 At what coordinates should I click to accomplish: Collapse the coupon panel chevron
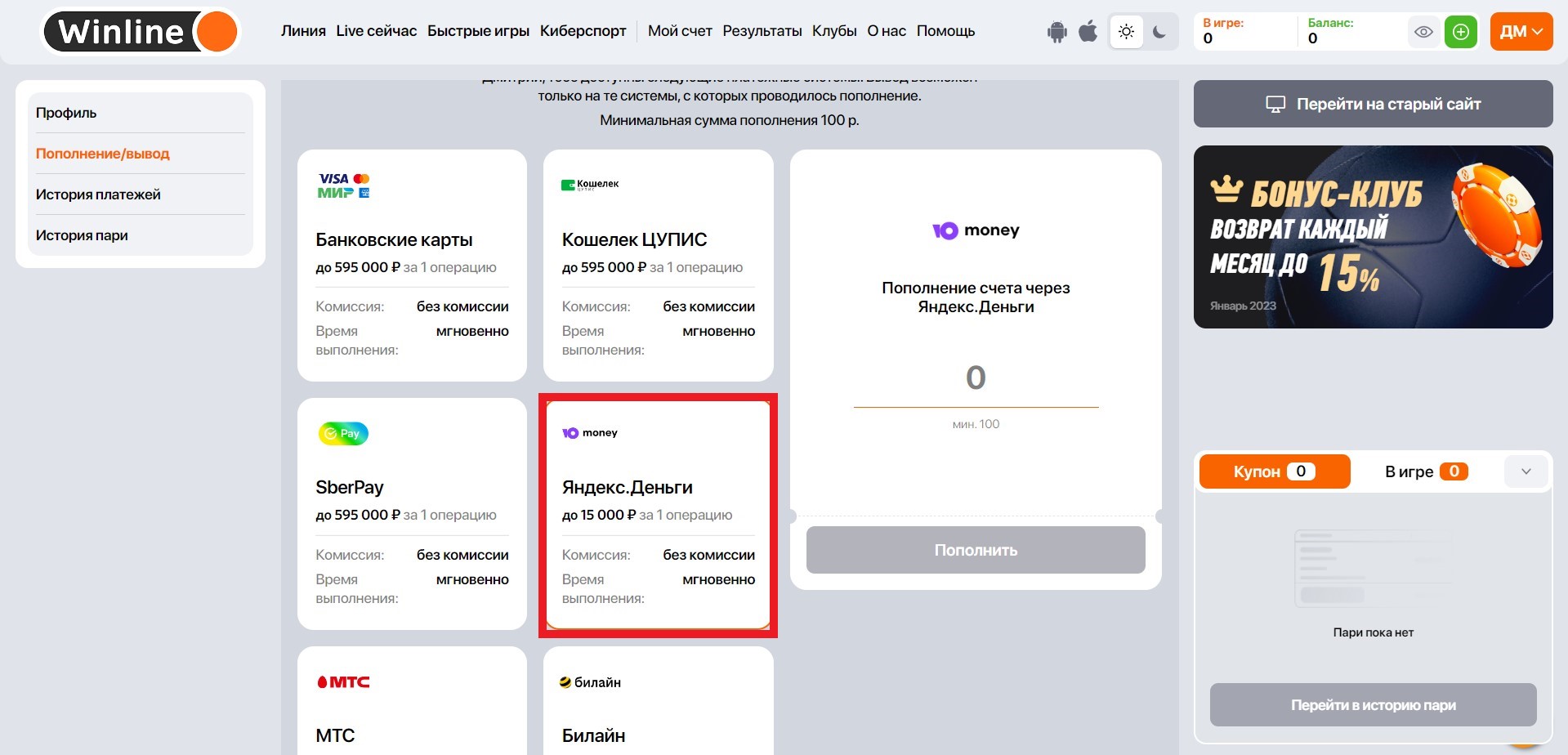[1526, 471]
